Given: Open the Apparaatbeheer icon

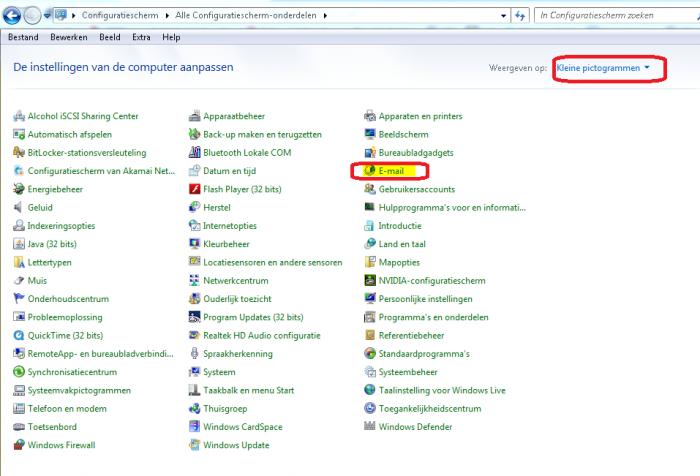Looking at the screenshot, I should pos(194,116).
